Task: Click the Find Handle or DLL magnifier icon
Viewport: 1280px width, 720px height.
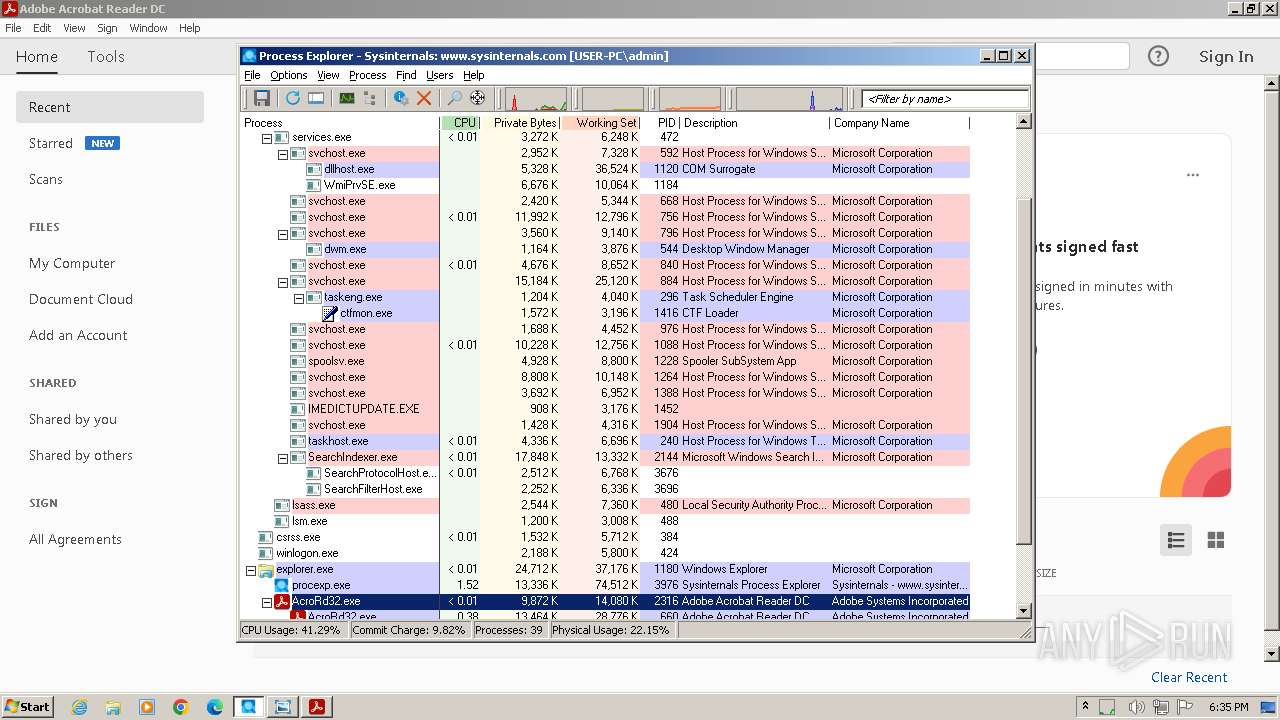Action: point(454,98)
